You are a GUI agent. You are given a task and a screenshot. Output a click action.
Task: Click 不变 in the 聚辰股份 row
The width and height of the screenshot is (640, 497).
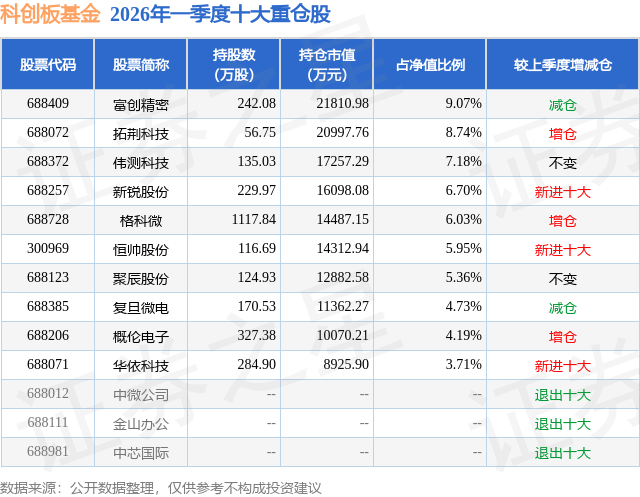point(563,279)
